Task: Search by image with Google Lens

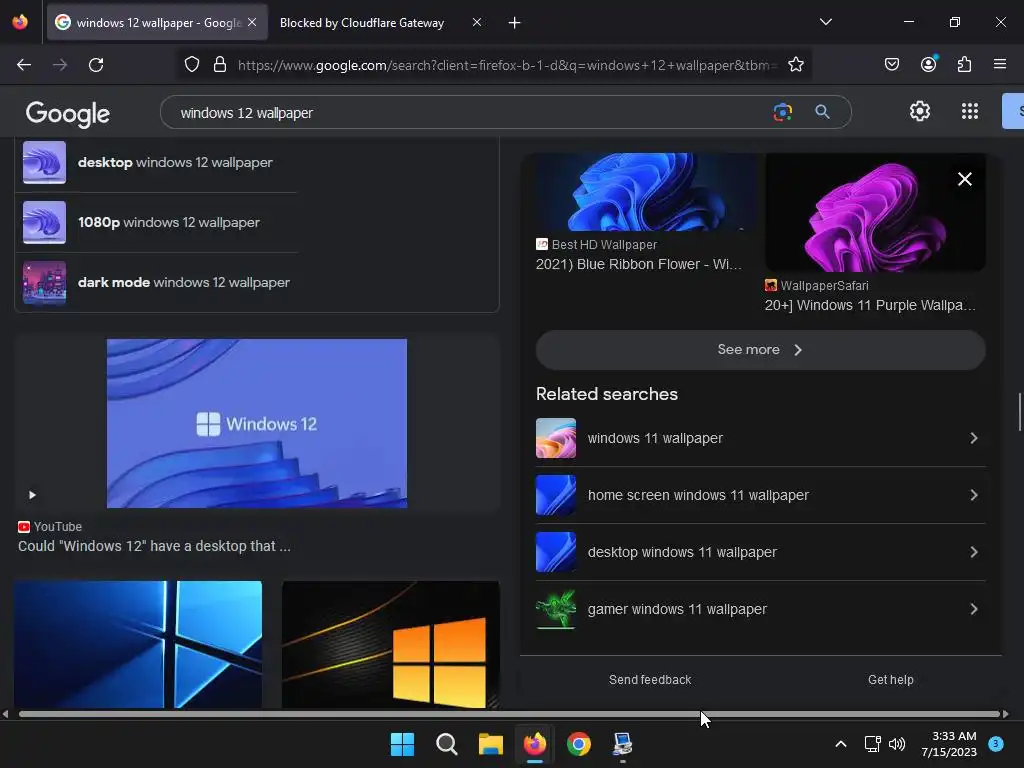Action: [x=782, y=112]
